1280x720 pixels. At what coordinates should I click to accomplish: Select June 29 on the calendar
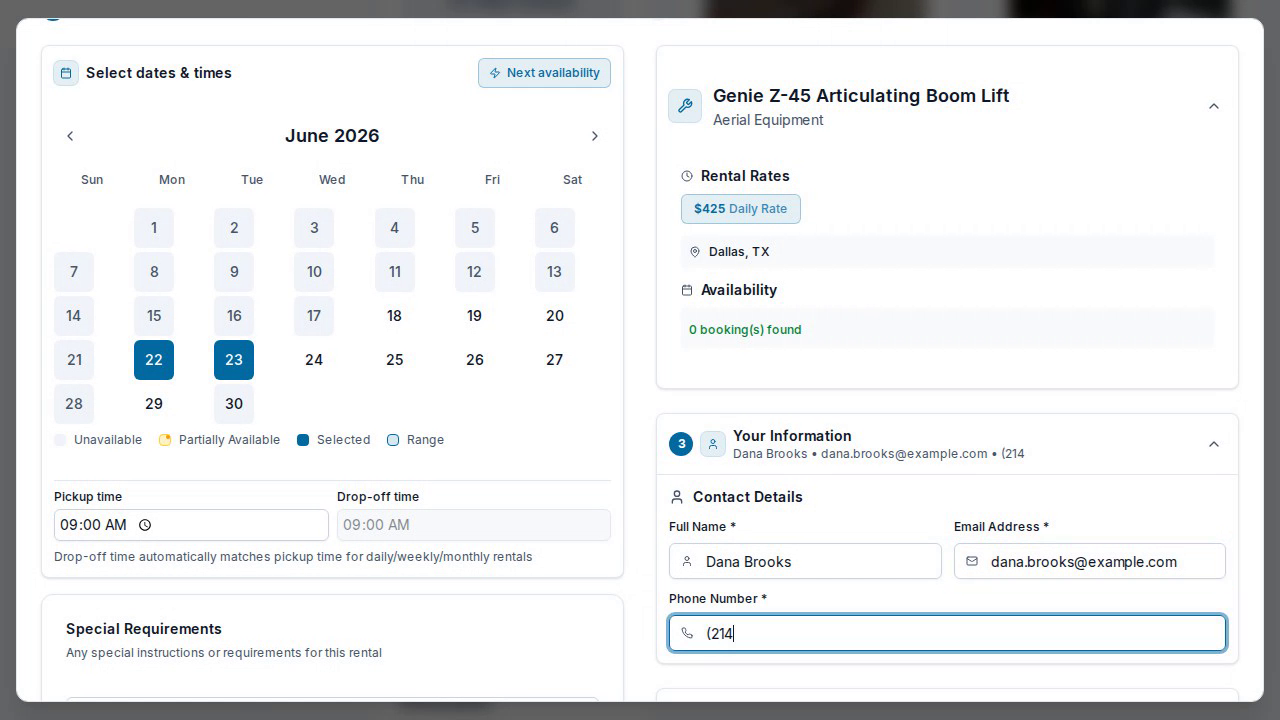coord(154,404)
